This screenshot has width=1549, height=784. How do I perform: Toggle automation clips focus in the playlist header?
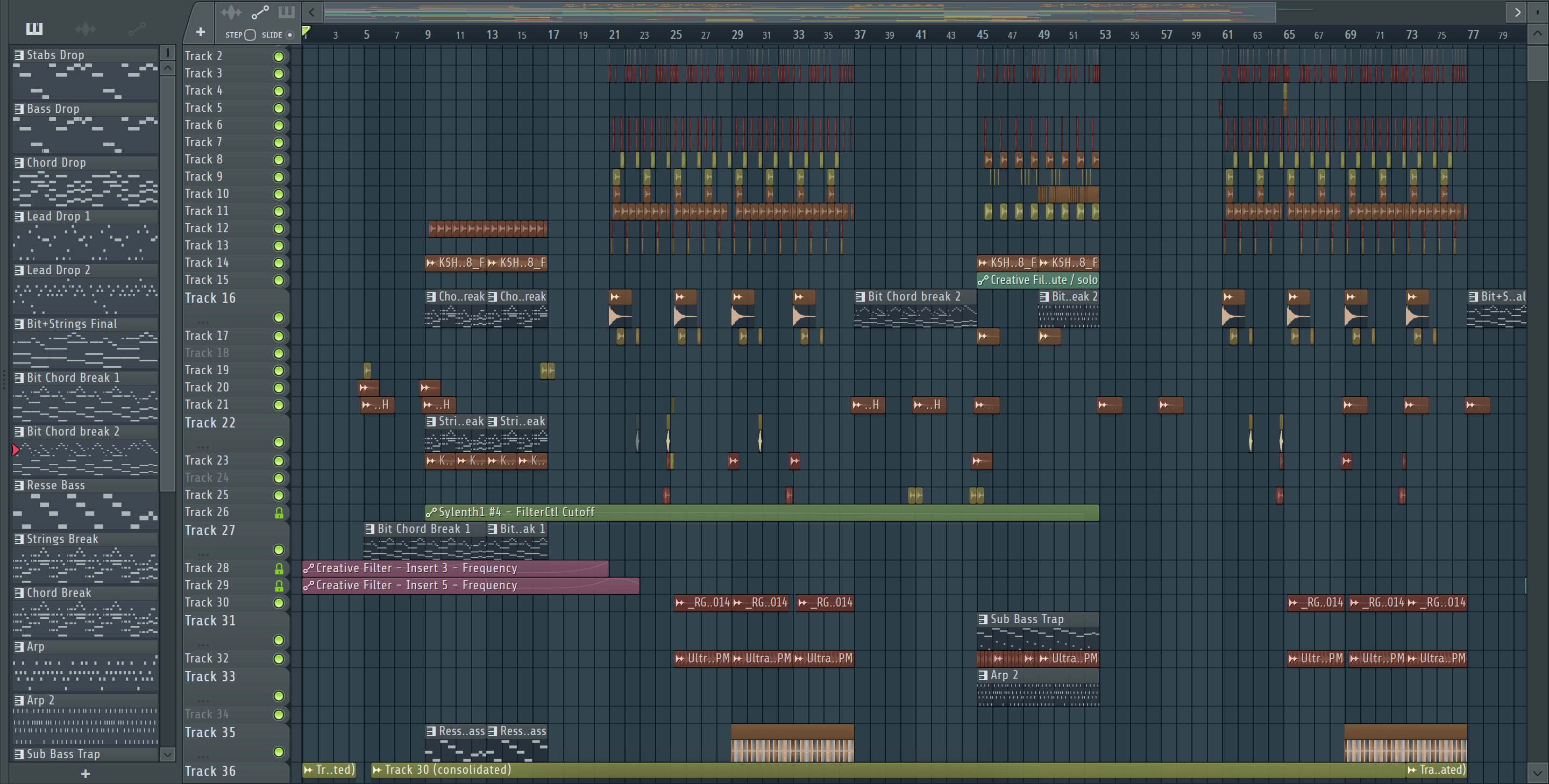[x=260, y=12]
